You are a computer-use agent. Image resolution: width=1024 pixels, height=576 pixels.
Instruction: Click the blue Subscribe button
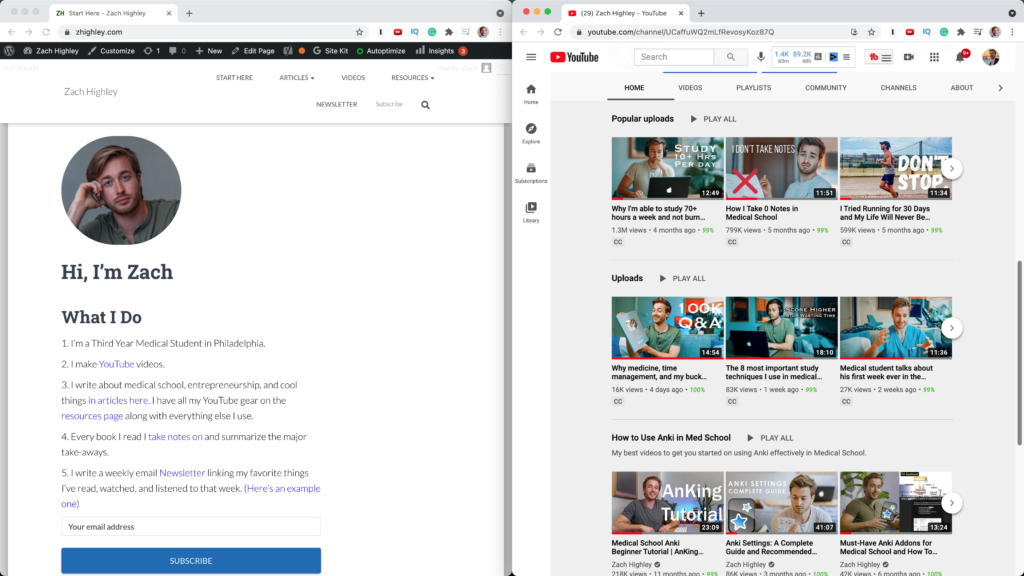tap(191, 561)
